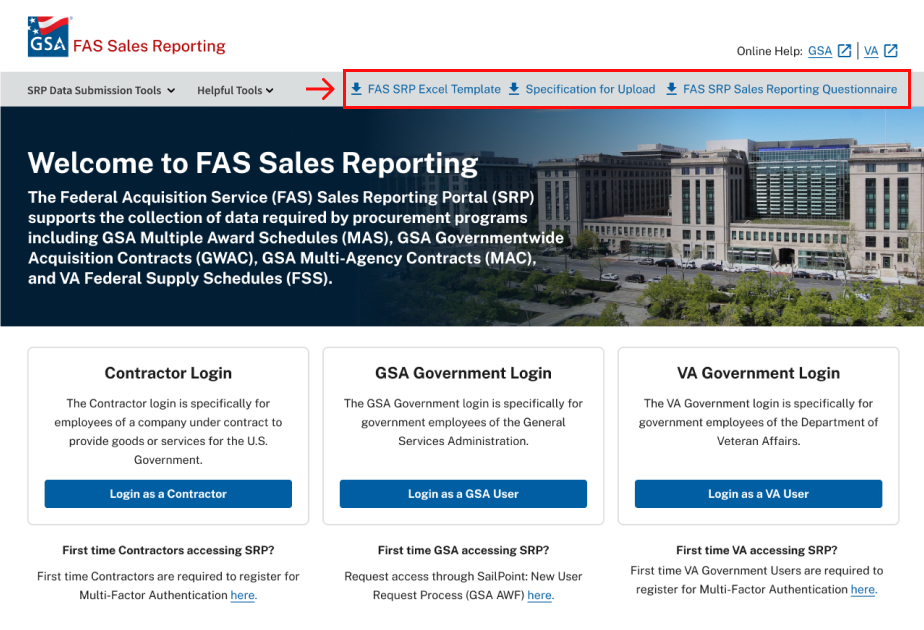Click the Contractor Login heading
The image size is (924, 630).
click(168, 373)
